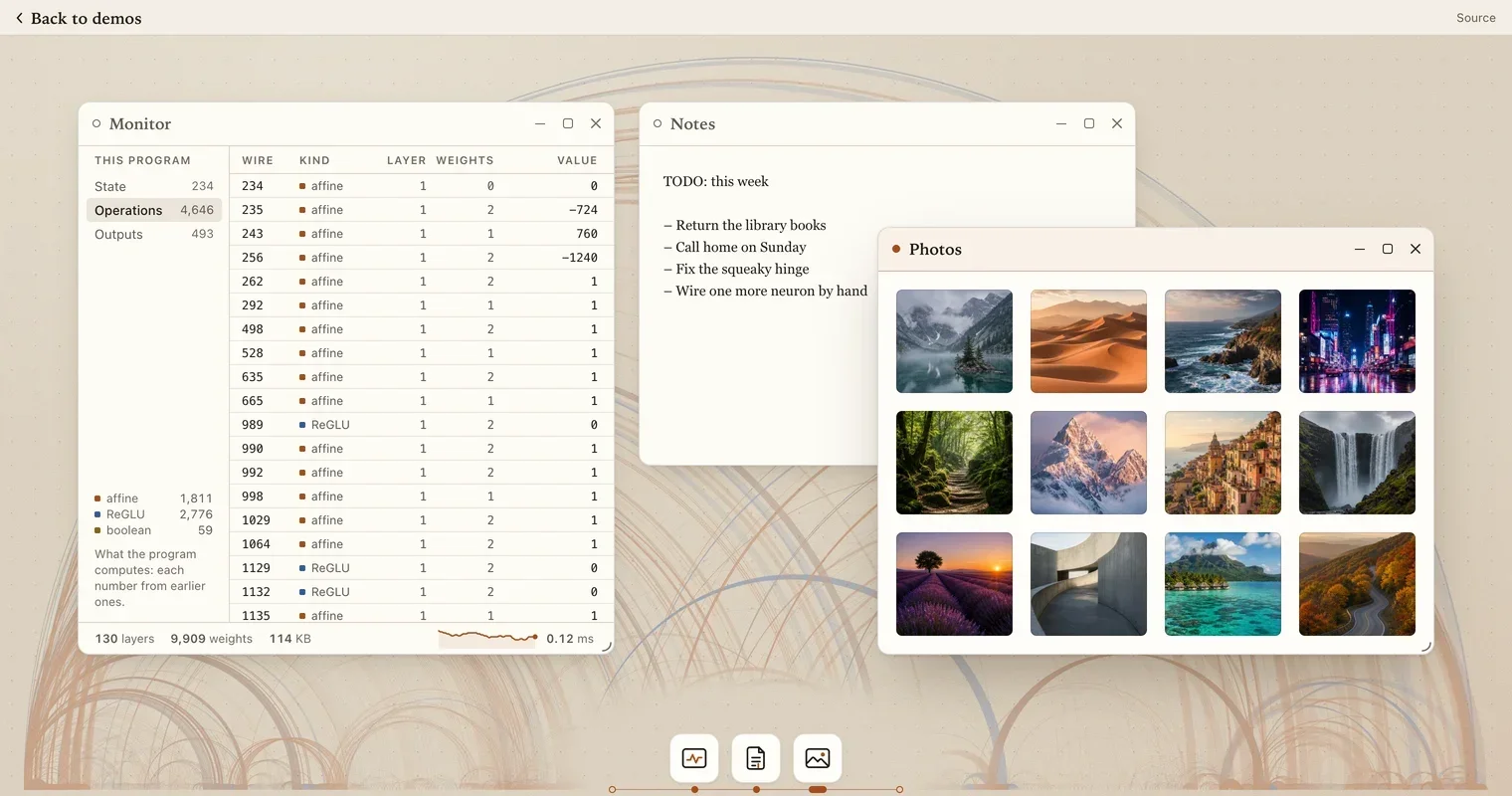
Task: Click the value -1240 in the table
Action: 579,258
